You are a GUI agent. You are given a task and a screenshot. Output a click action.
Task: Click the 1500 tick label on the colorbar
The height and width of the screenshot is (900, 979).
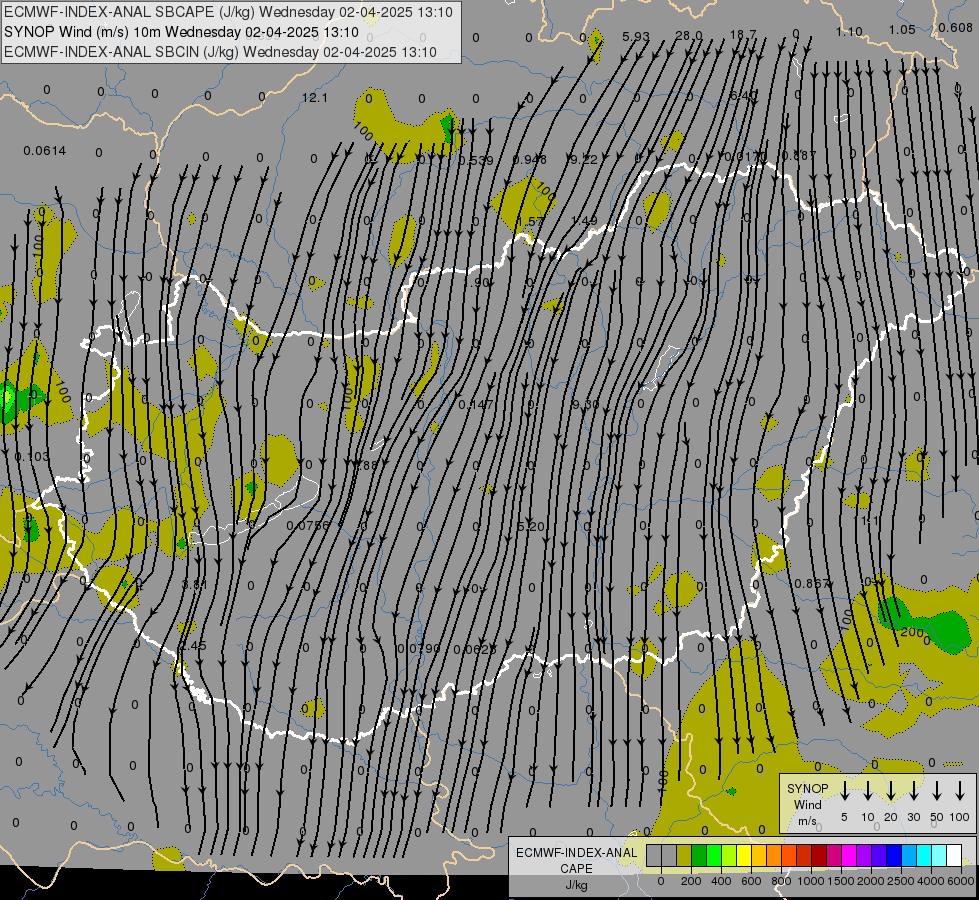coord(840,881)
